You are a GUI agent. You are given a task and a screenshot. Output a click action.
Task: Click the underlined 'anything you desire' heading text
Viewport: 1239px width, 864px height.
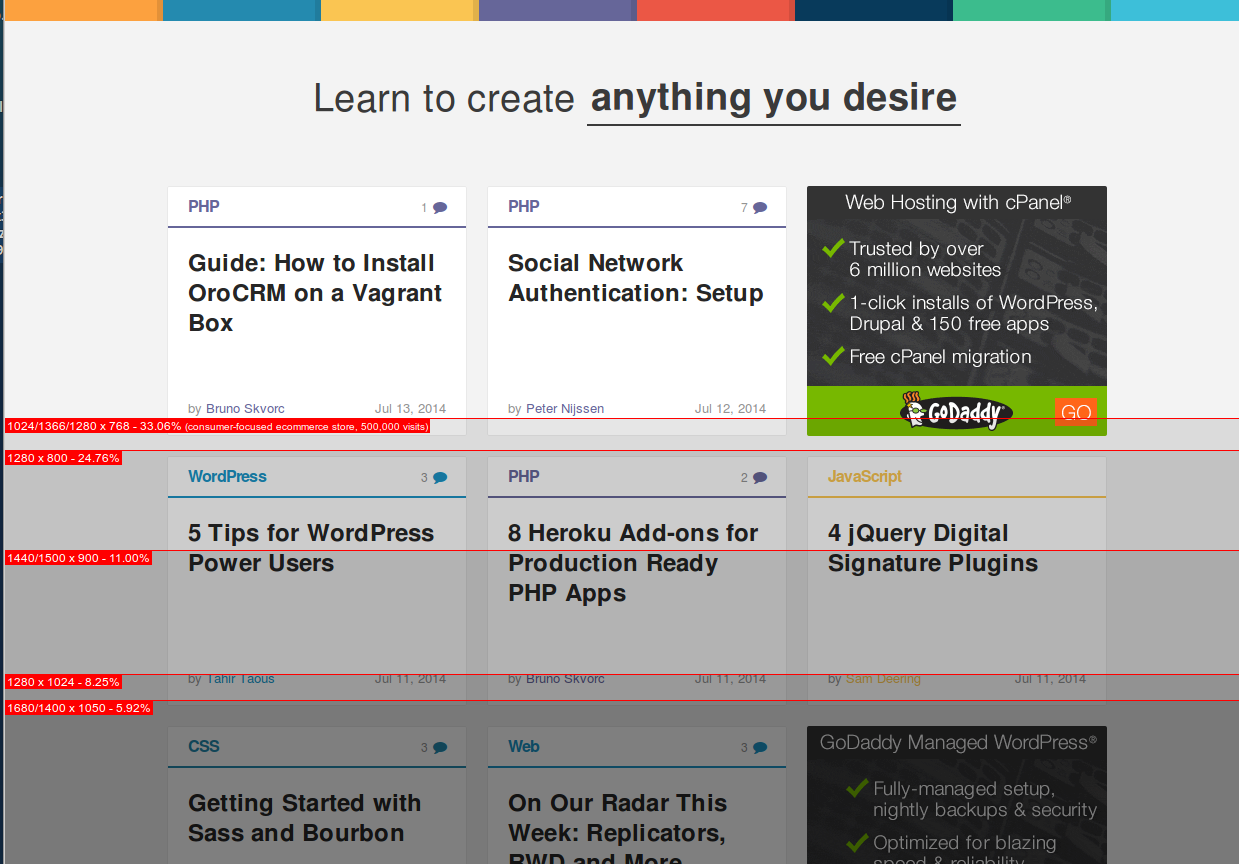click(x=773, y=98)
